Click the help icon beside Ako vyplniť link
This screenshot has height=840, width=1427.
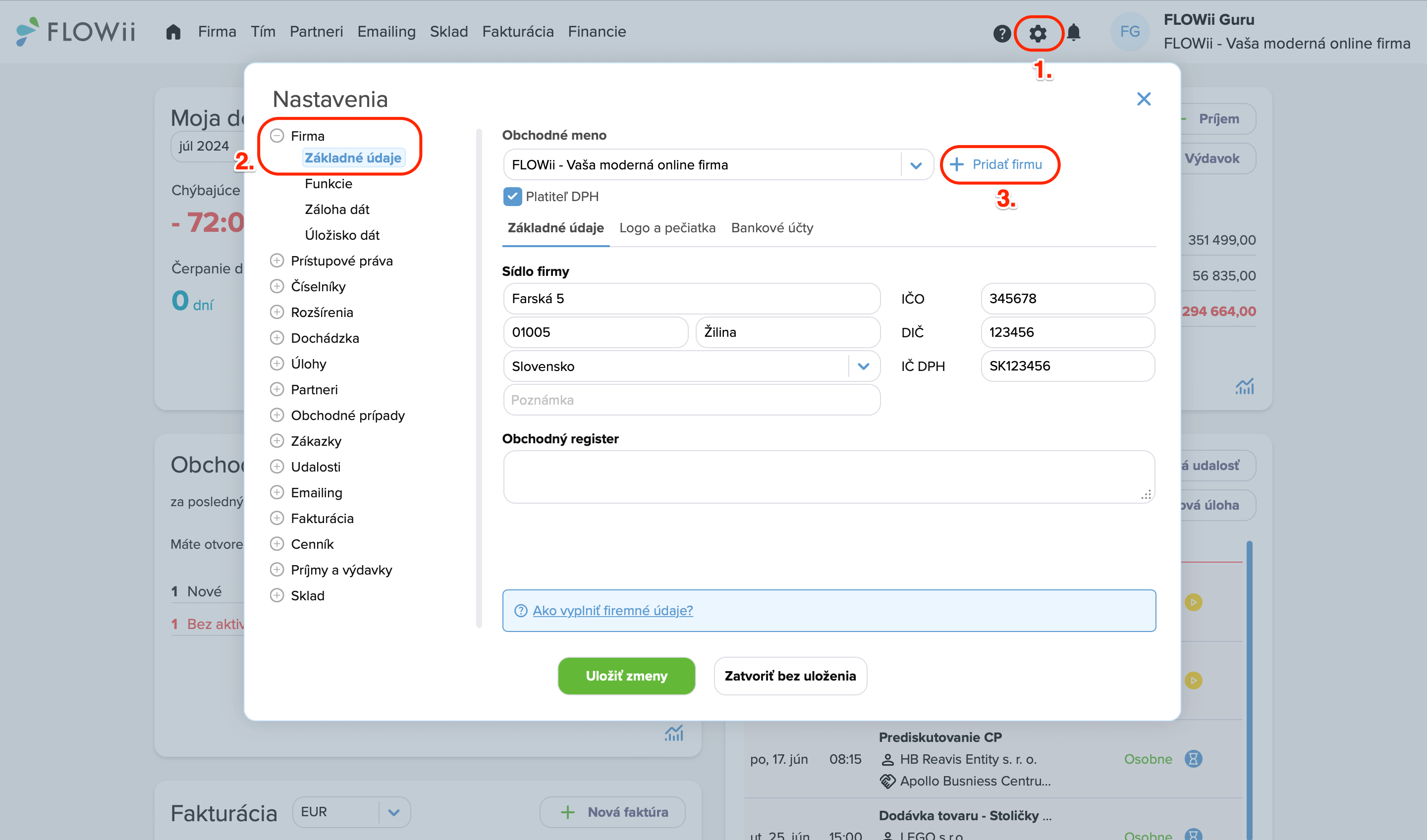pyautogui.click(x=520, y=611)
